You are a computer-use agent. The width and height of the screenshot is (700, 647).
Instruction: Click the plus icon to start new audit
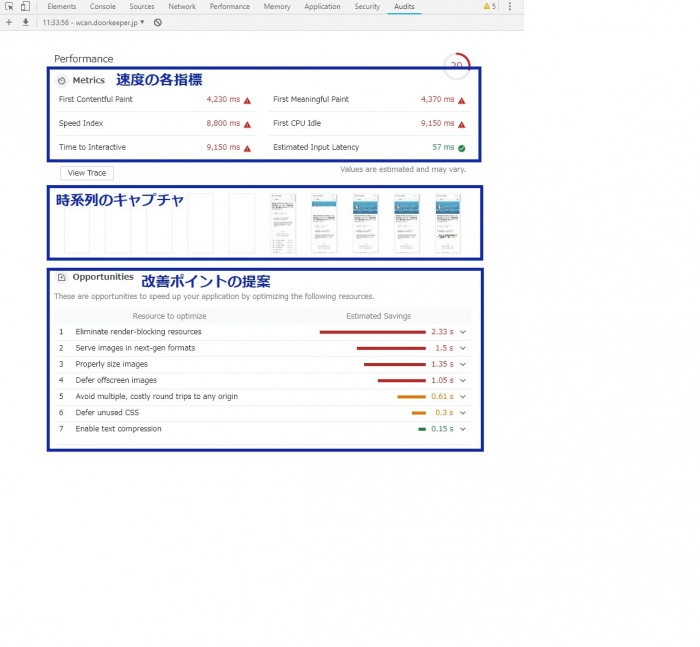coord(9,21)
